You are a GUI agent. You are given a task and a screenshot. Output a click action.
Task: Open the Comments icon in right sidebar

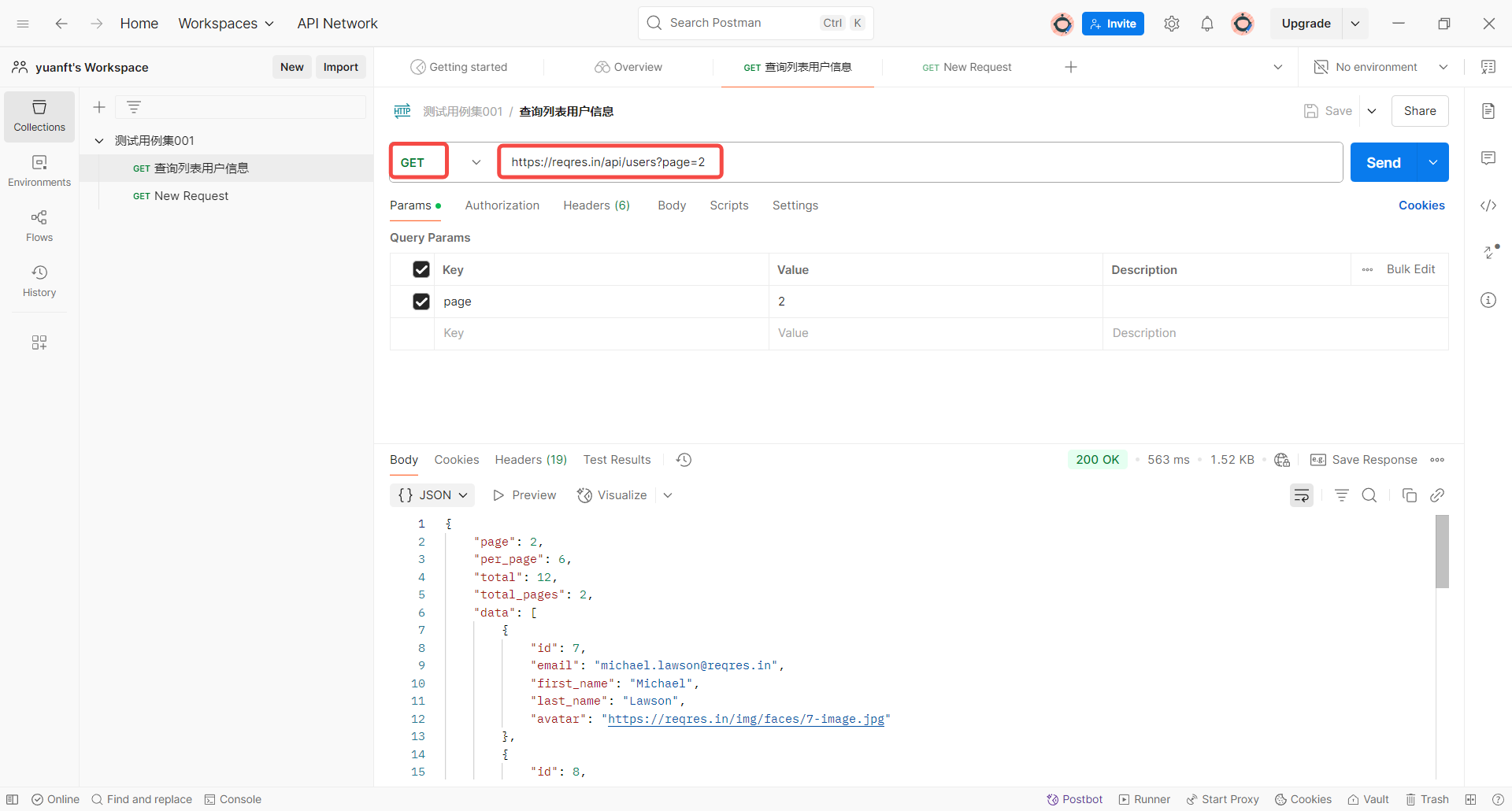[1488, 158]
